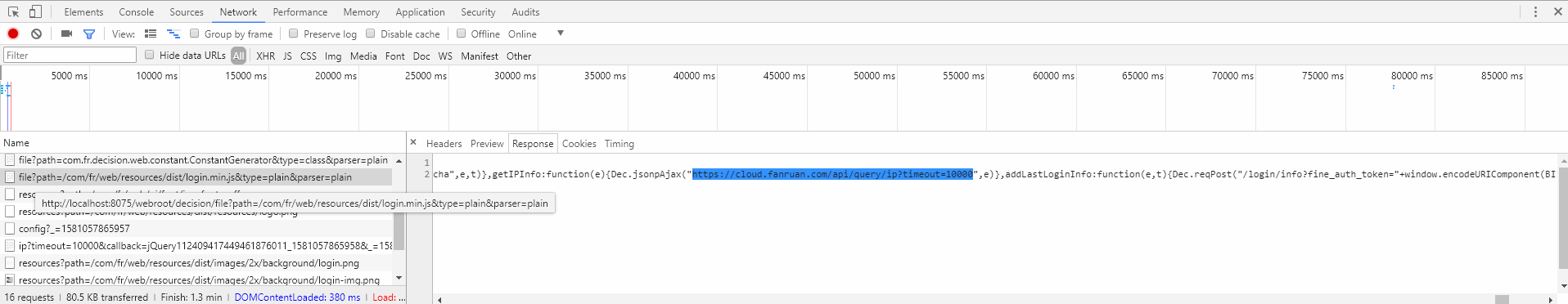The image size is (1568, 304).
Task: Open the Application panel
Action: [420, 12]
